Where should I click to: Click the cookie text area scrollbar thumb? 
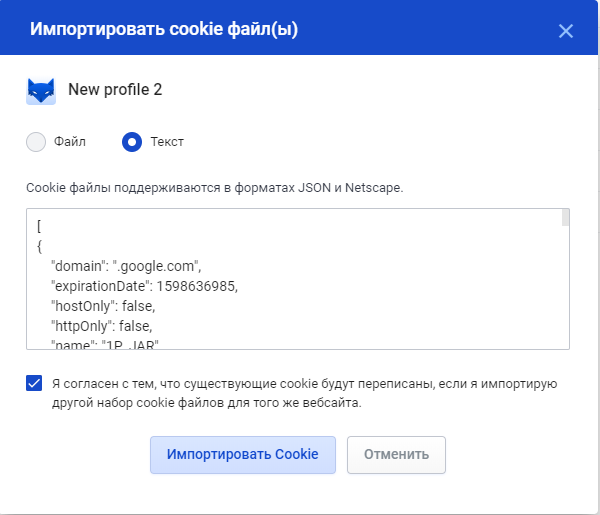(565, 218)
